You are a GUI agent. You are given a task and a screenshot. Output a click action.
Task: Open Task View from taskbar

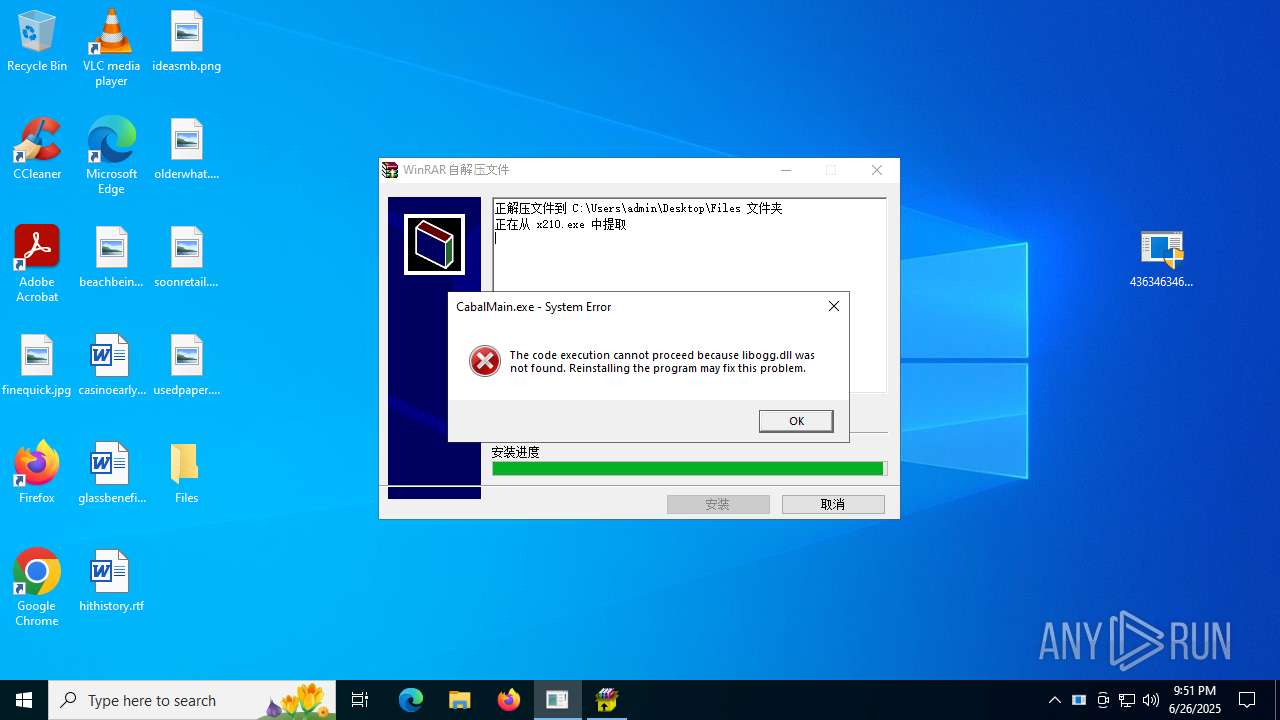[360, 700]
